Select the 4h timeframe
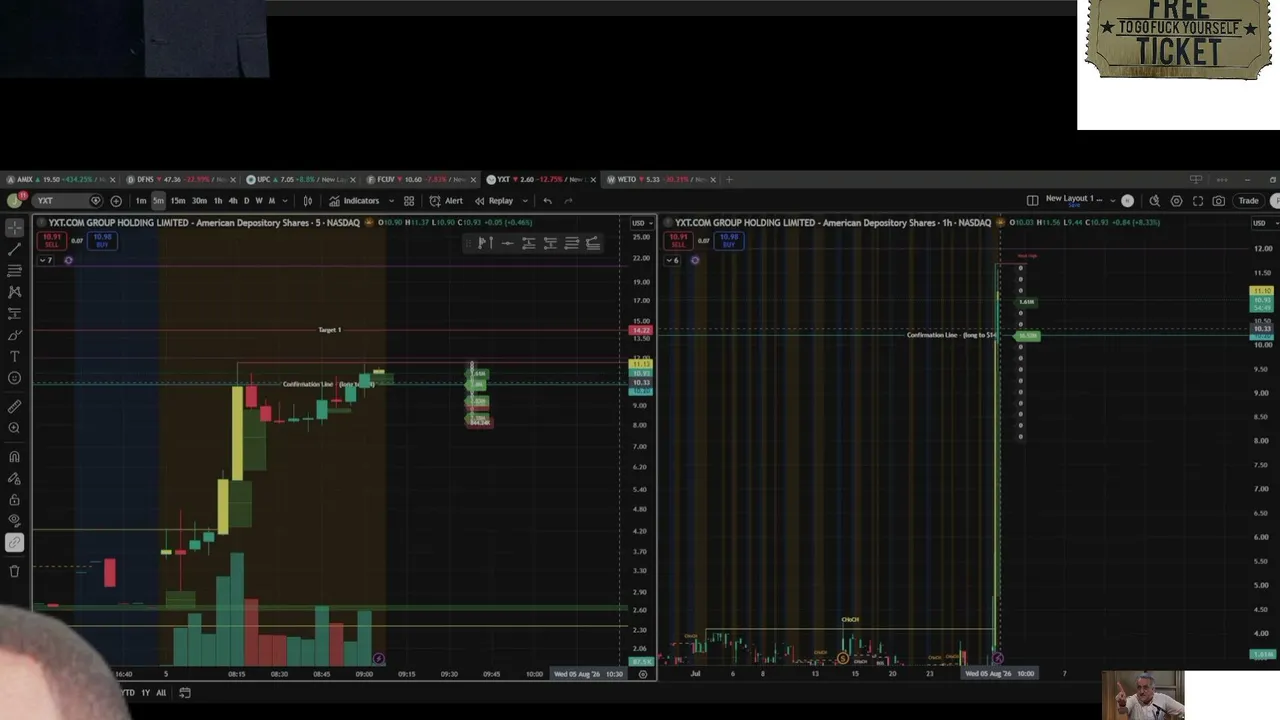1280x720 pixels. (233, 201)
